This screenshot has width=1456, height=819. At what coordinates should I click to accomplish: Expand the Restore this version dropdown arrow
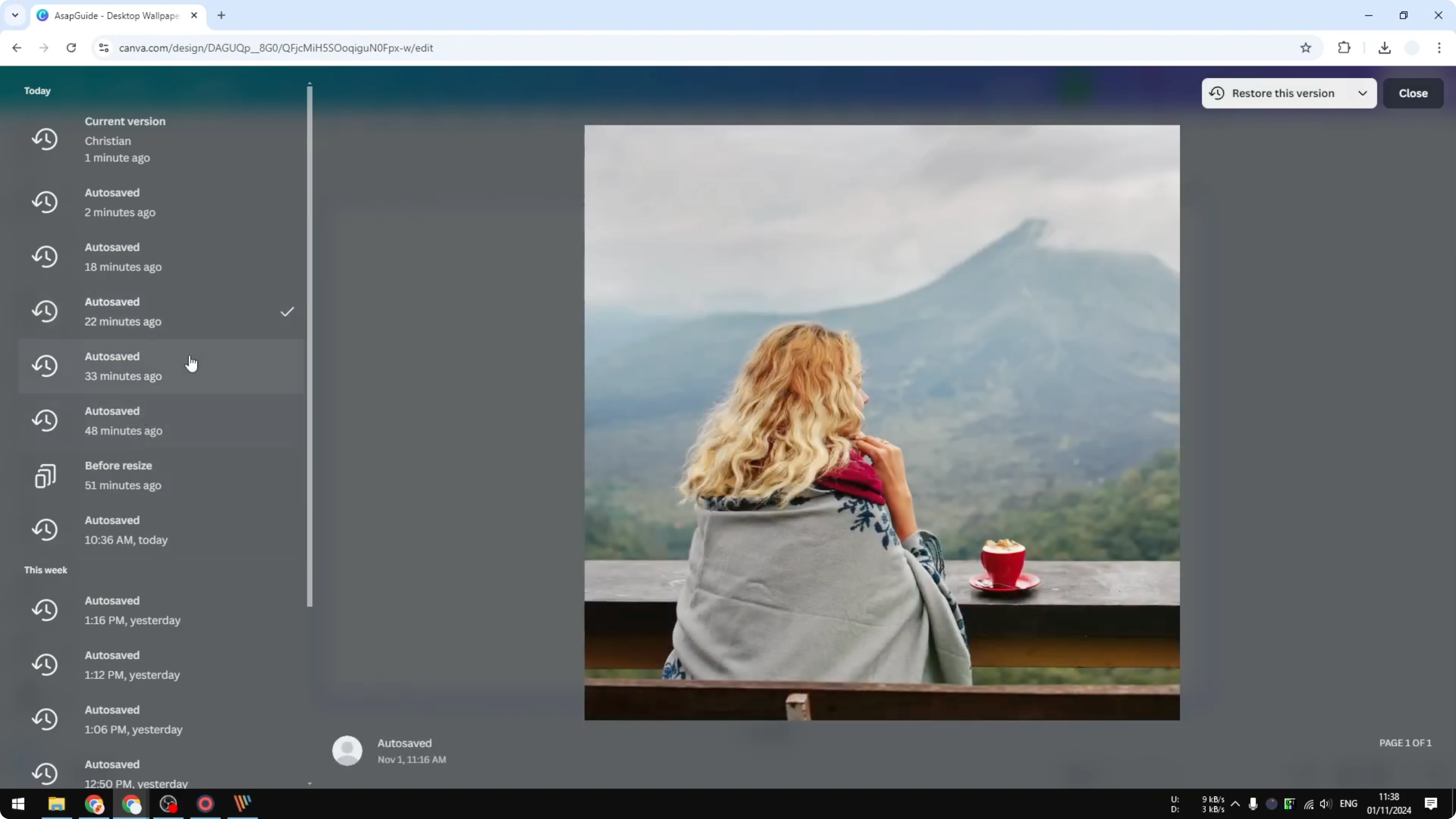(x=1363, y=93)
